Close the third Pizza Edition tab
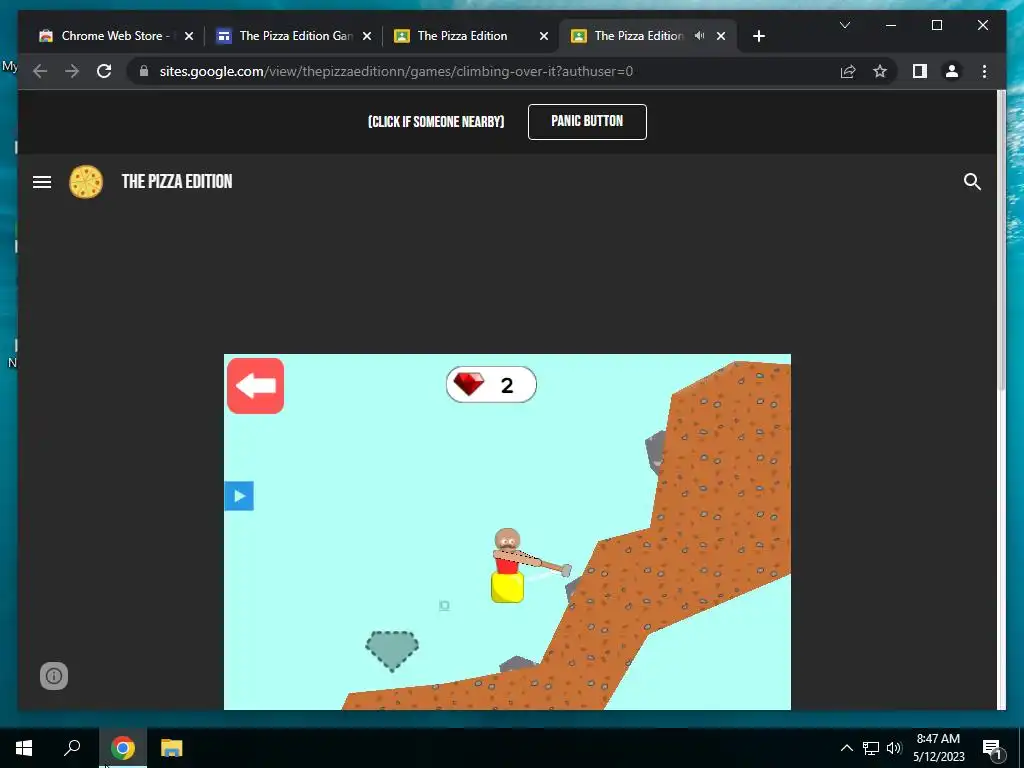Viewport: 1024px width, 768px height. coord(543,36)
